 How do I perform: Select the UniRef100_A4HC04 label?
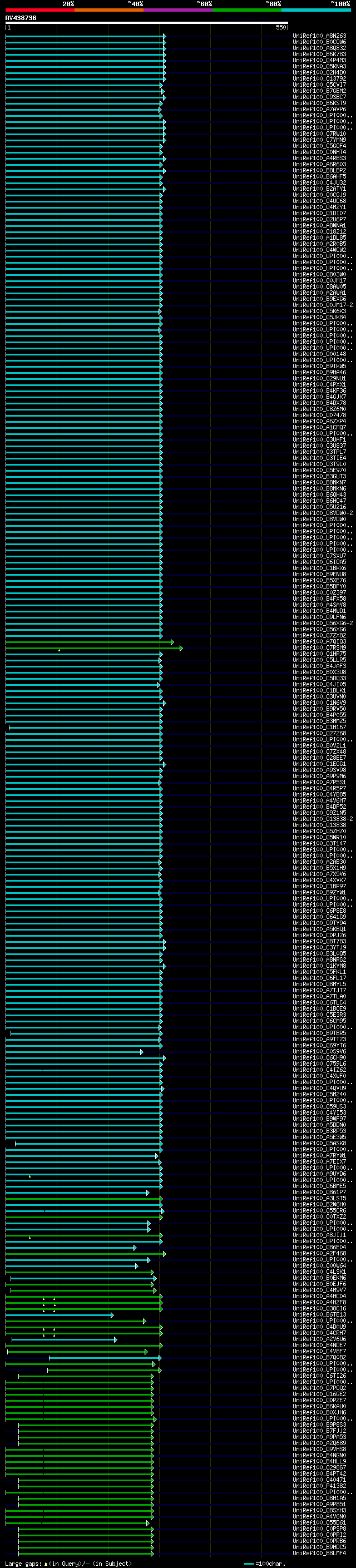click(x=319, y=1297)
